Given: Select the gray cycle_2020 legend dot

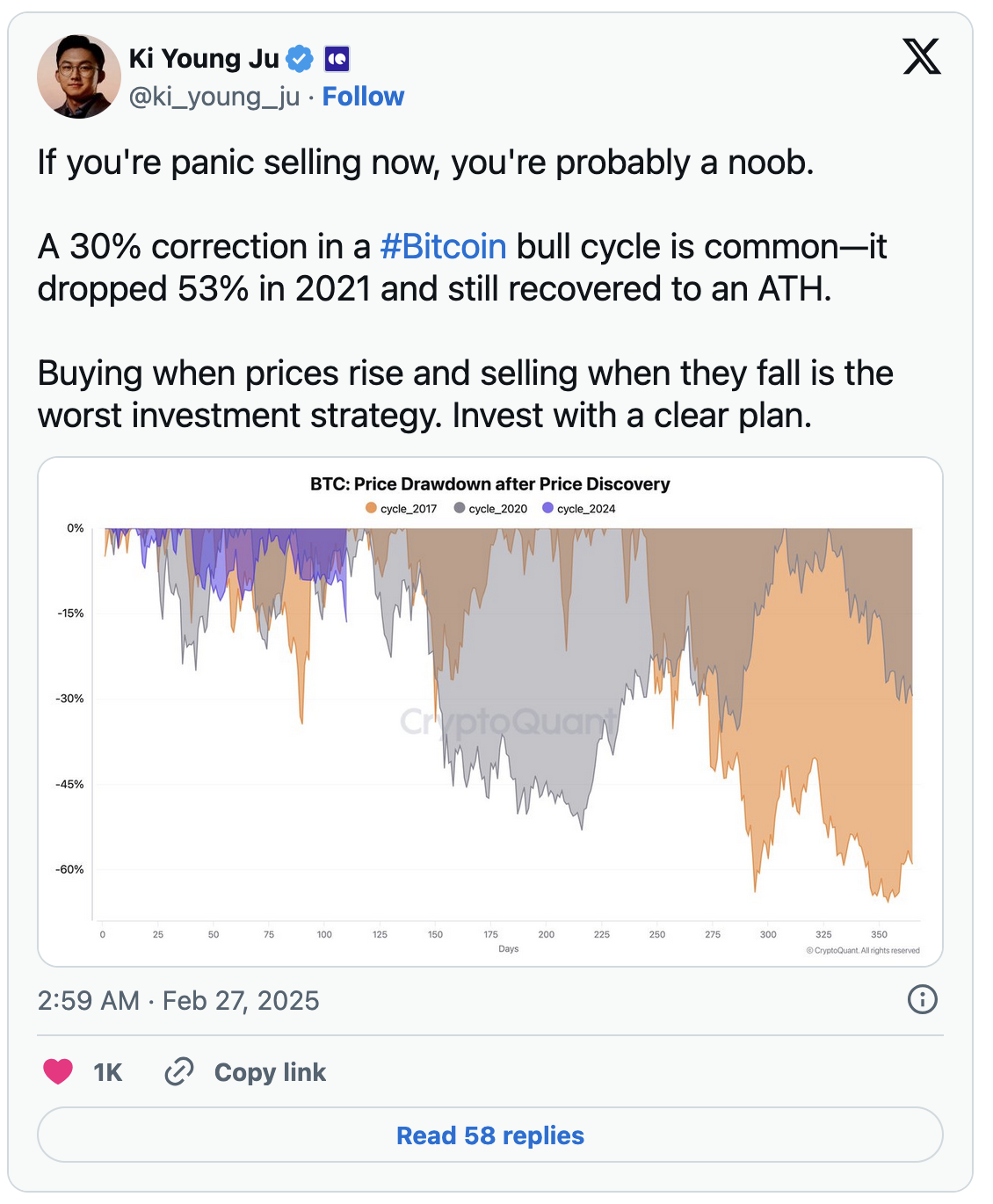Looking at the screenshot, I should (x=460, y=508).
